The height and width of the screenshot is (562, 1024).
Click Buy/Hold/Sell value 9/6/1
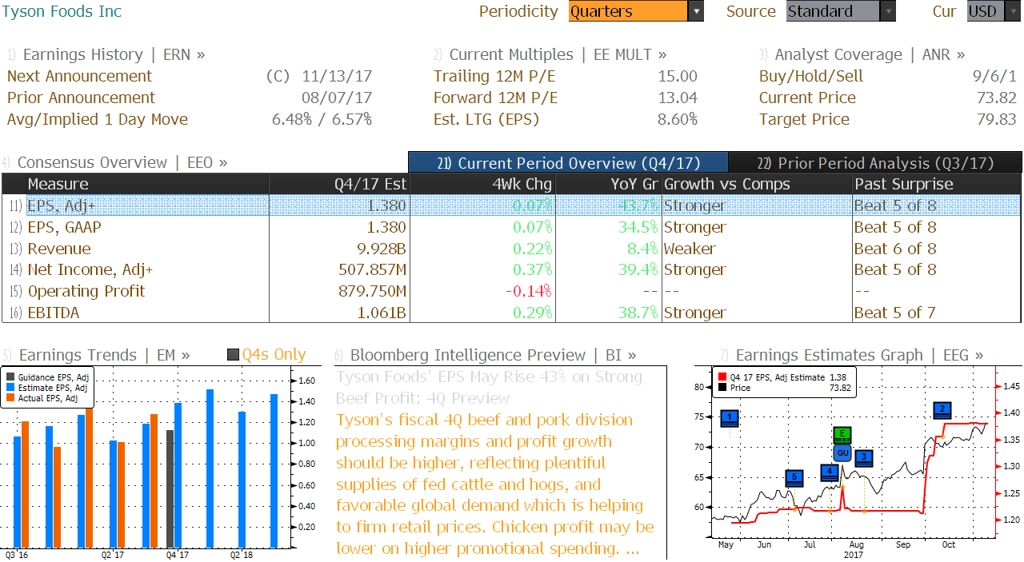pyautogui.click(x=994, y=76)
